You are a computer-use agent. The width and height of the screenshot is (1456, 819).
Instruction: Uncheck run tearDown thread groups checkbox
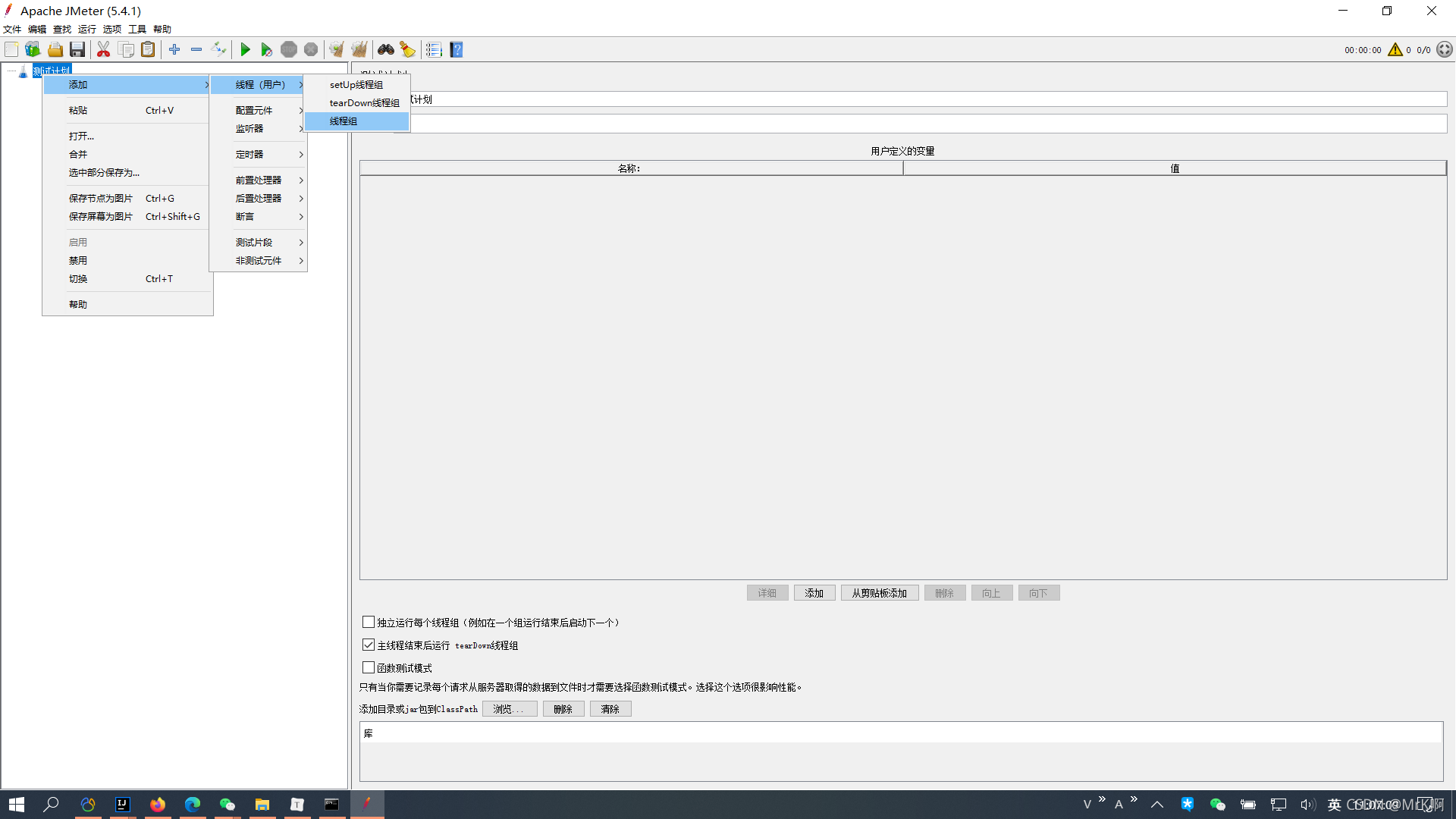[369, 645]
